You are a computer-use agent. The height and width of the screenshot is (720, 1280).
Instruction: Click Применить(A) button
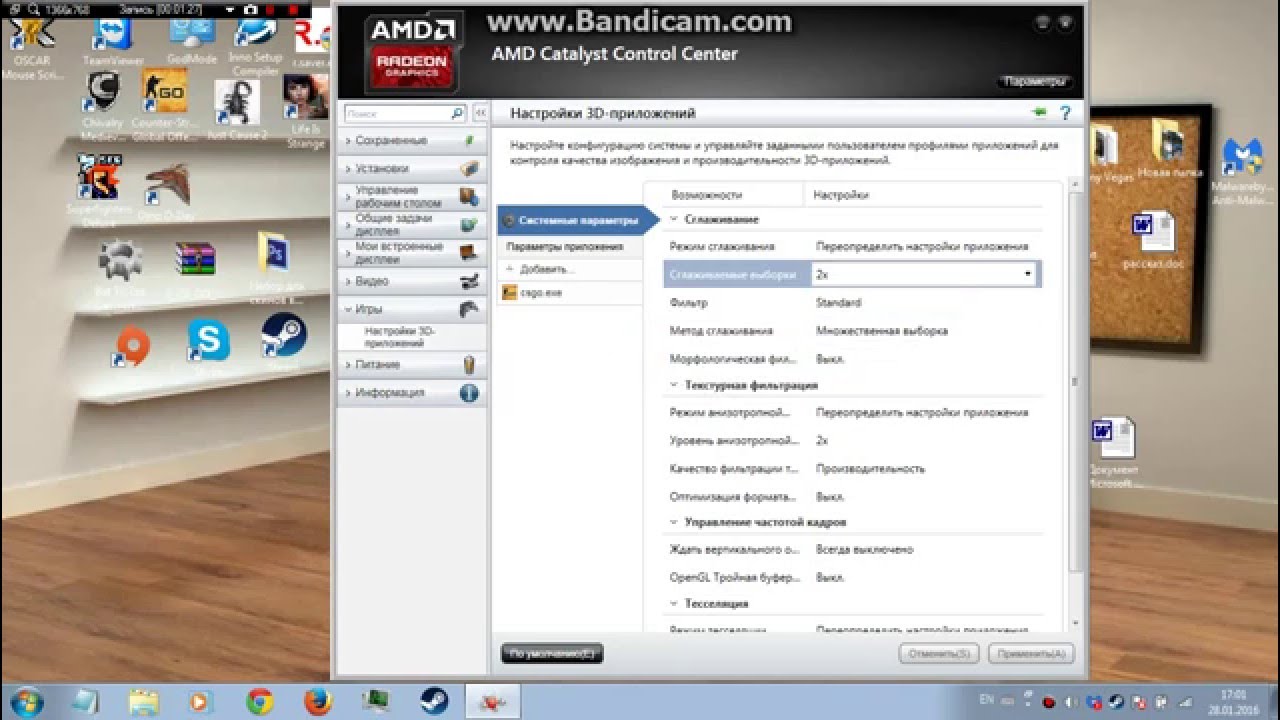click(1031, 654)
